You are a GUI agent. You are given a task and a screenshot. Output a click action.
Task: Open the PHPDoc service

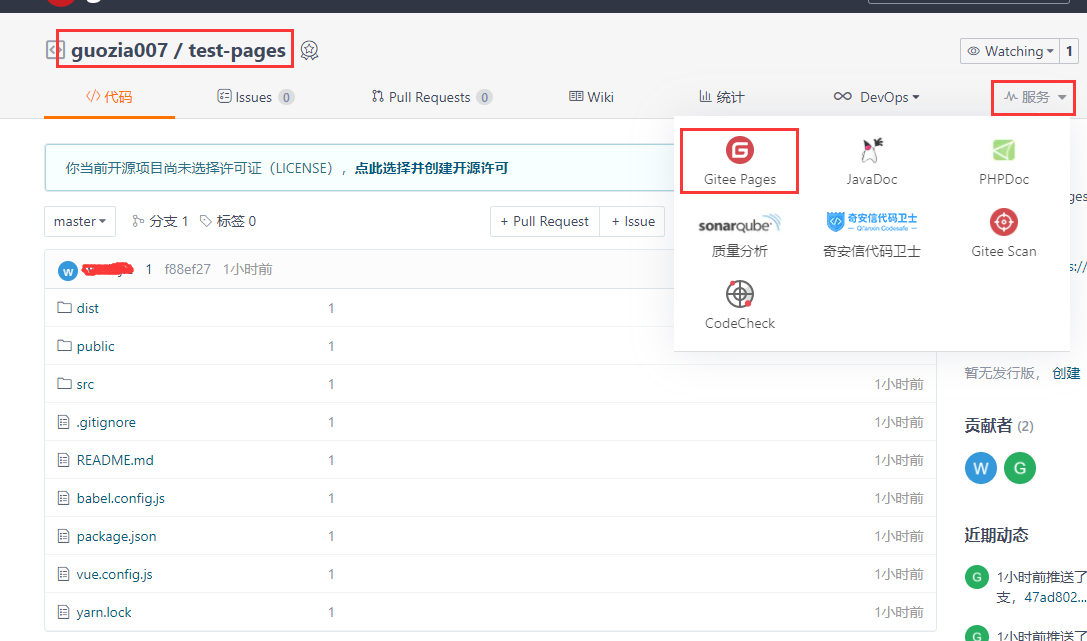(x=1003, y=161)
